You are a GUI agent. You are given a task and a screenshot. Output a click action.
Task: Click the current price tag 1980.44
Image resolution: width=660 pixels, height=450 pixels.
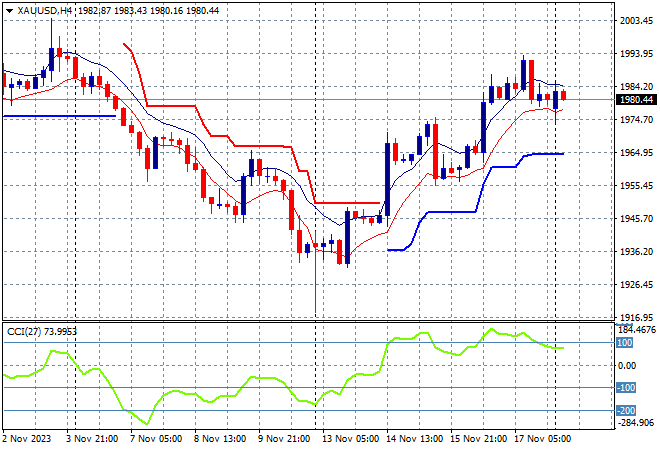click(636, 100)
